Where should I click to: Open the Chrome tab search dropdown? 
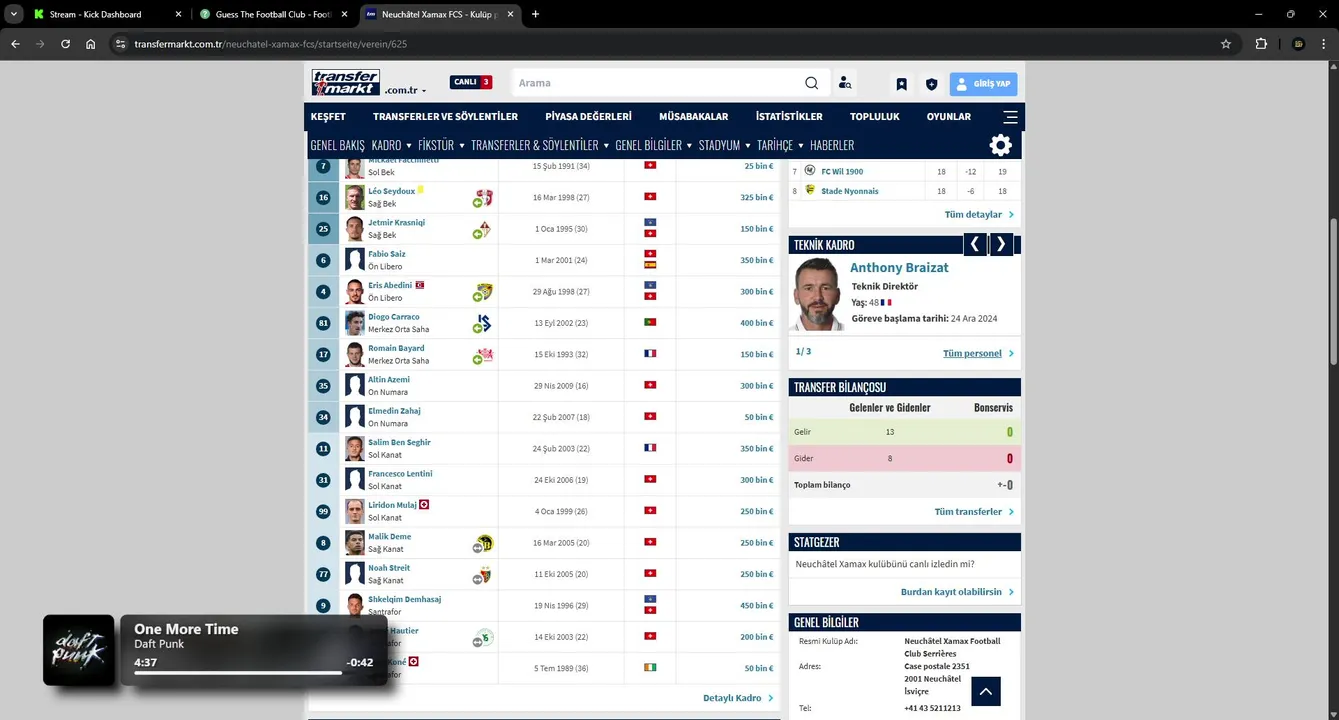click(x=14, y=14)
